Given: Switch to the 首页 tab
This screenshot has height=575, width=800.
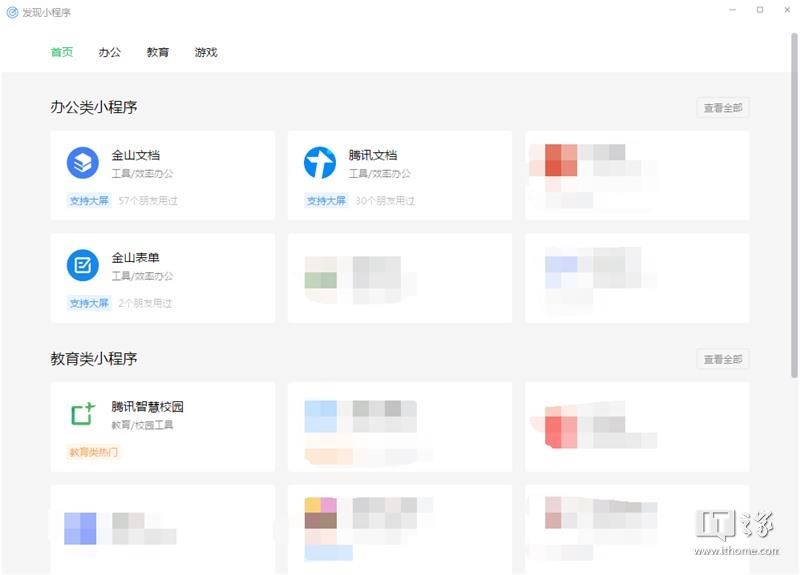Looking at the screenshot, I should (x=62, y=52).
